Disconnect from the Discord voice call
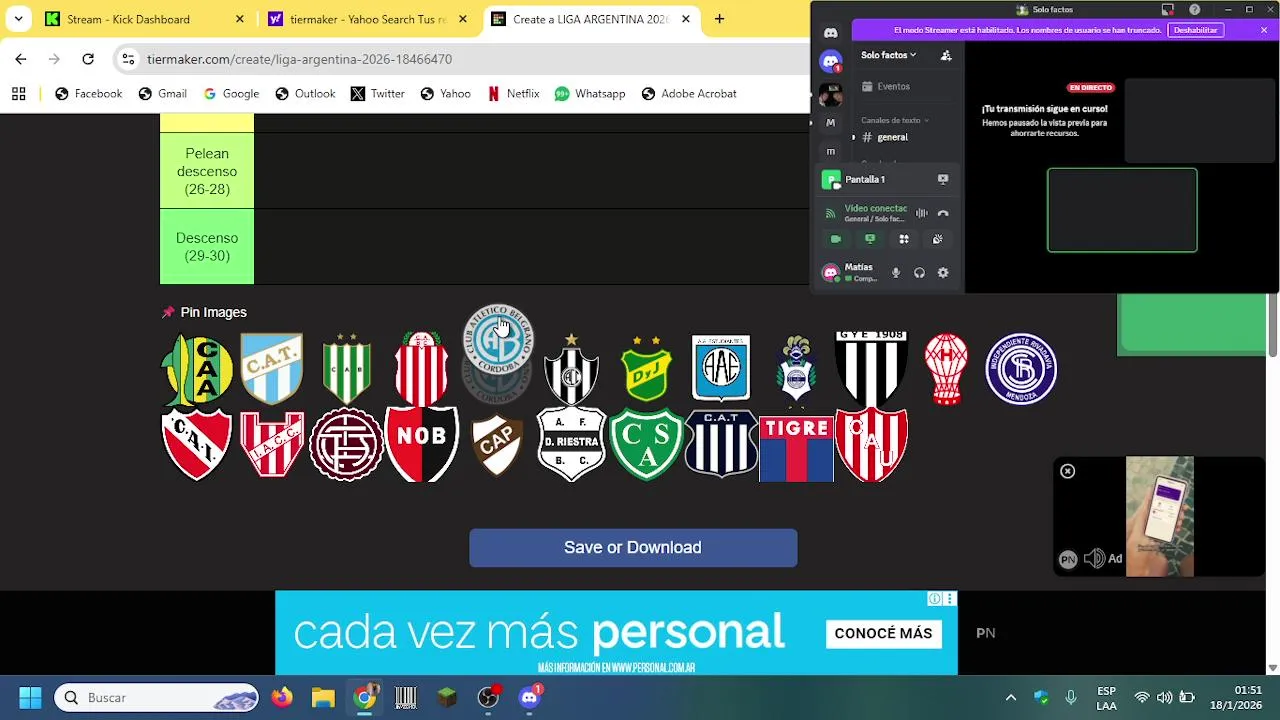This screenshot has height=720, width=1280. (942, 213)
